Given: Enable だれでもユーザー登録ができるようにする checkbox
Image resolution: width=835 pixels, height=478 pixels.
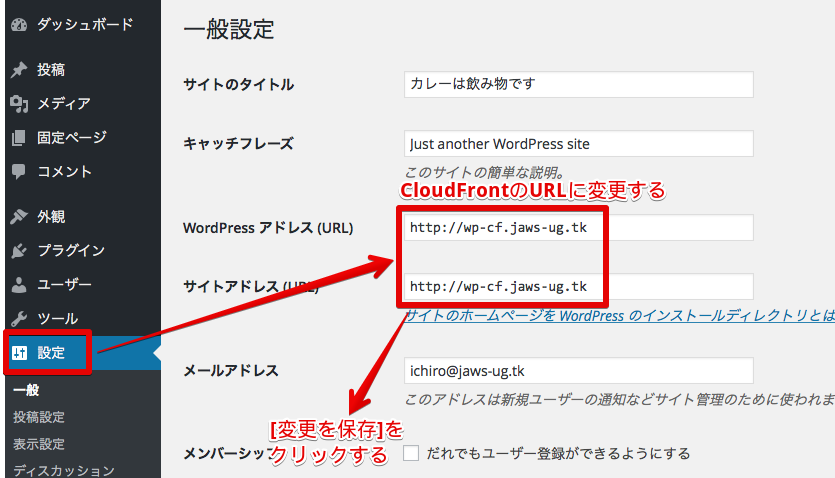Looking at the screenshot, I should 411,453.
